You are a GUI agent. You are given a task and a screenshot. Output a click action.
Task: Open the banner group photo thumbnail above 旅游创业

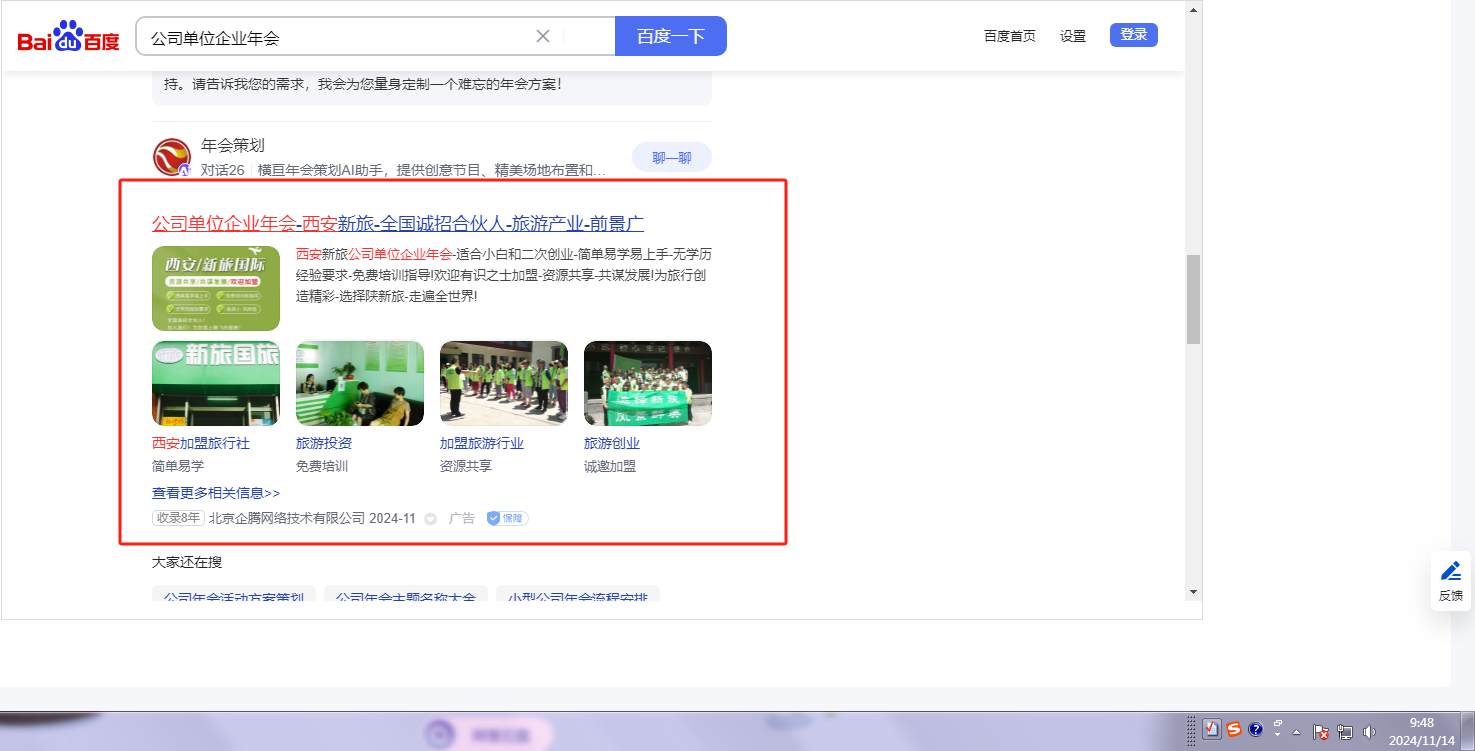[x=648, y=383]
